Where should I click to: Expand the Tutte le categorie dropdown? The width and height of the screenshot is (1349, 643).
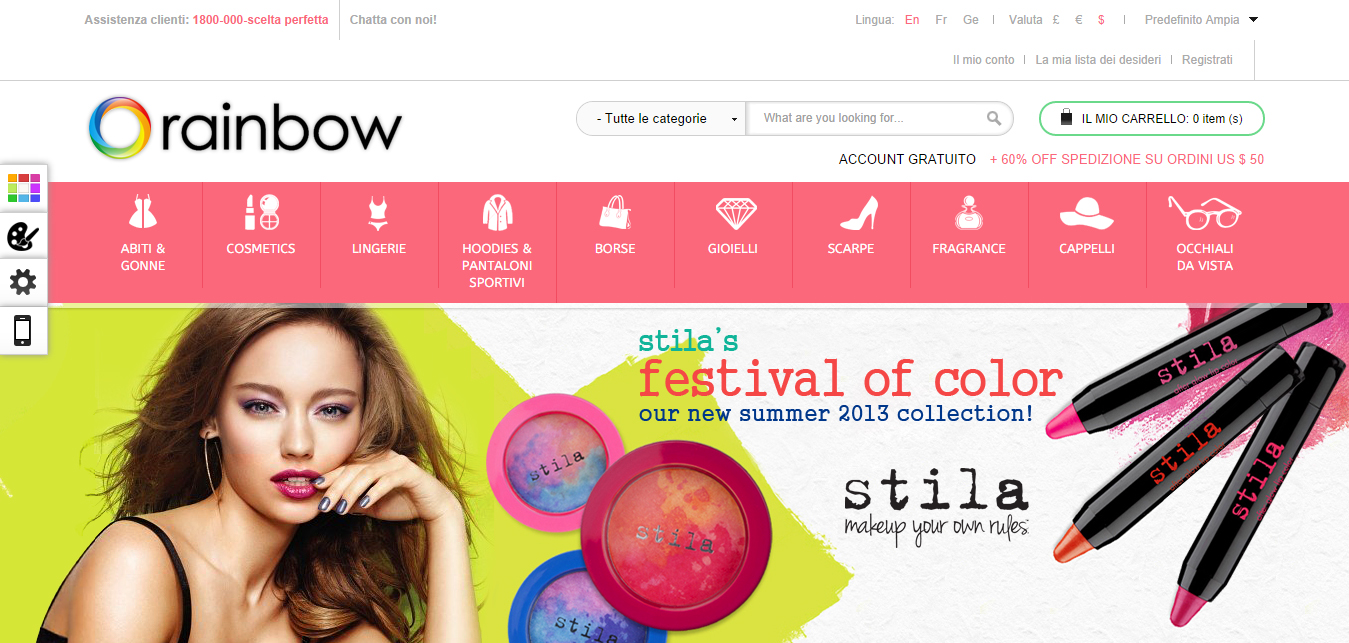[x=662, y=118]
